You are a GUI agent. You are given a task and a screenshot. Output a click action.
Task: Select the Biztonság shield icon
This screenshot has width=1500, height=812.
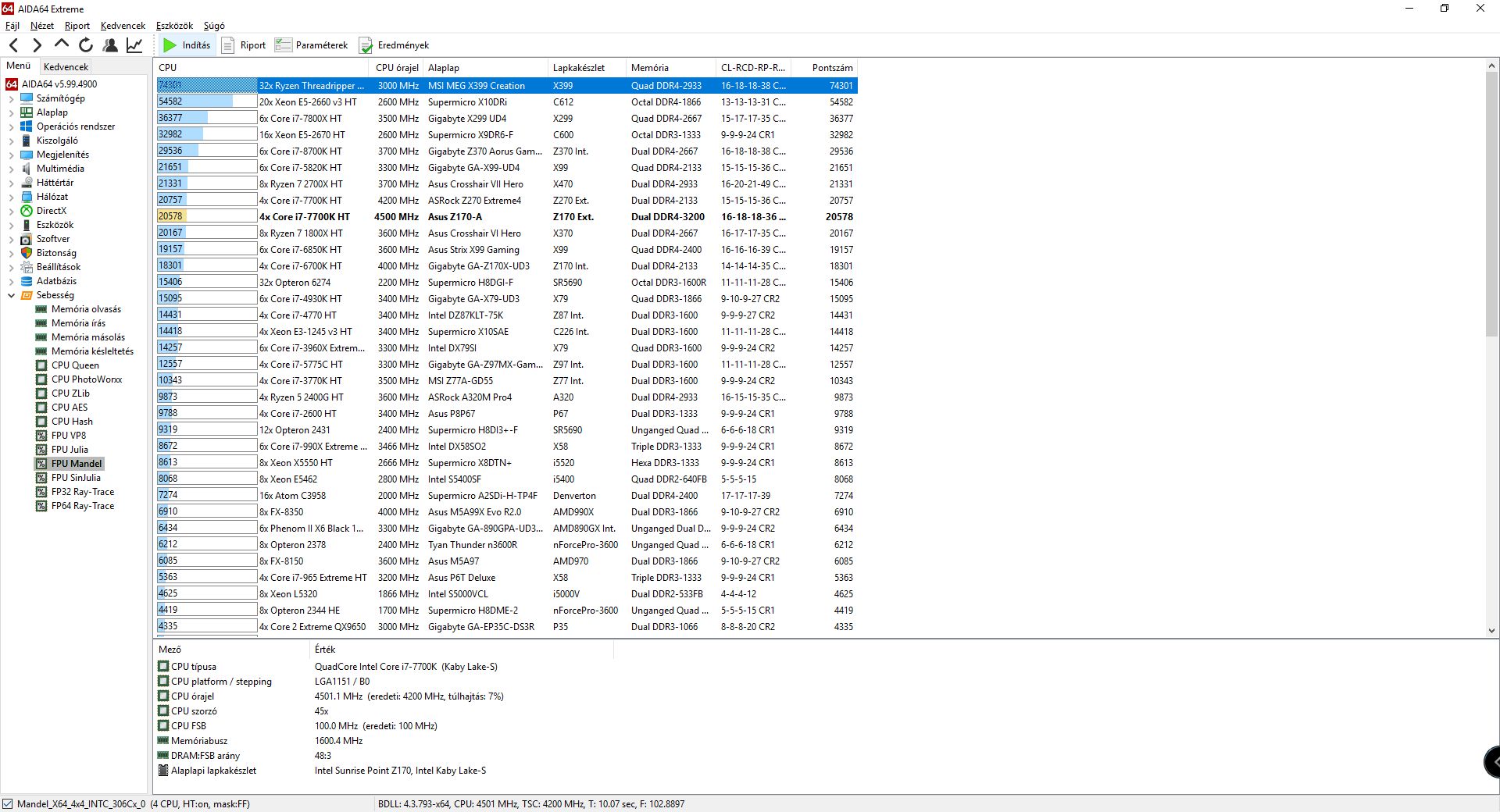(27, 253)
